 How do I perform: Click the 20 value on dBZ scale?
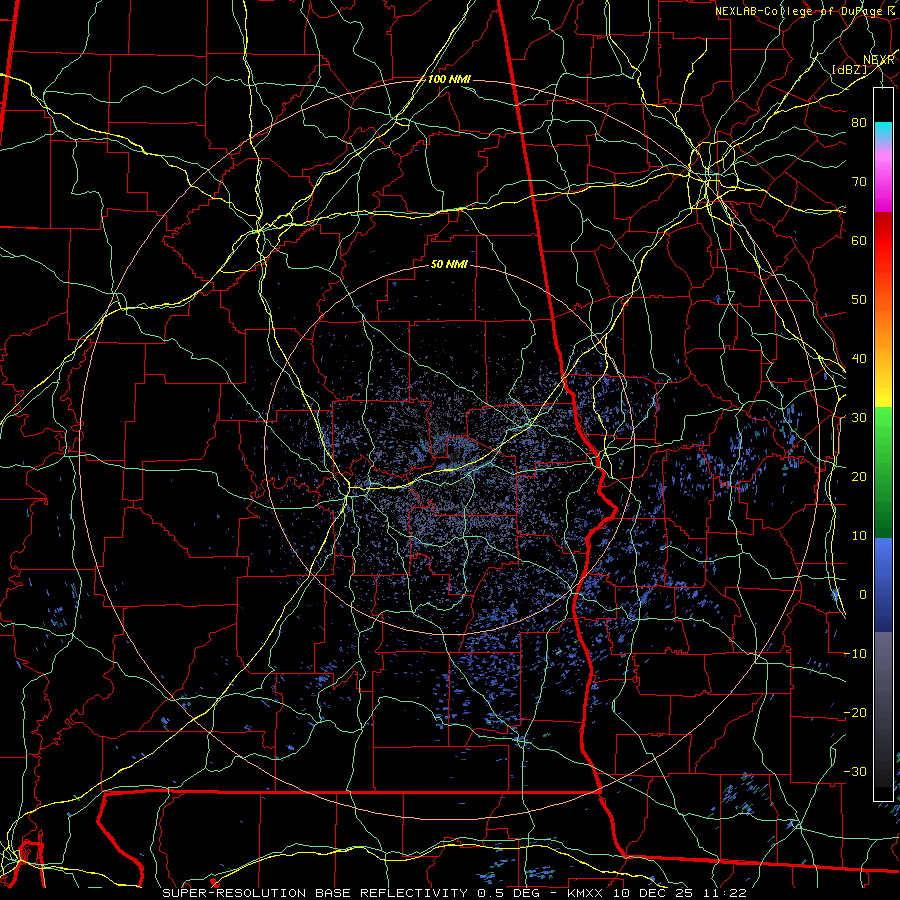pos(859,476)
